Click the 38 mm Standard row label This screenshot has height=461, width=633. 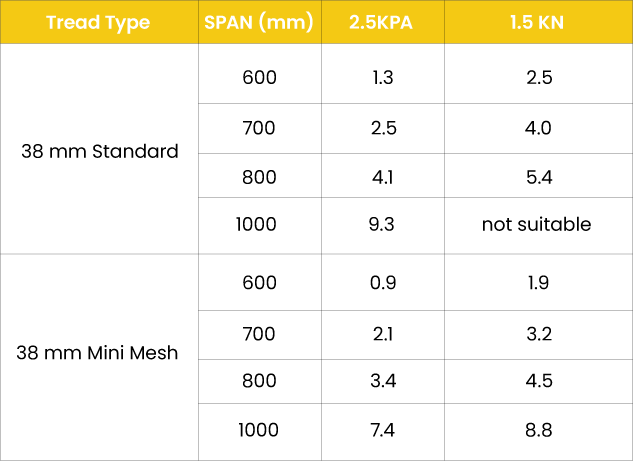pyautogui.click(x=100, y=152)
